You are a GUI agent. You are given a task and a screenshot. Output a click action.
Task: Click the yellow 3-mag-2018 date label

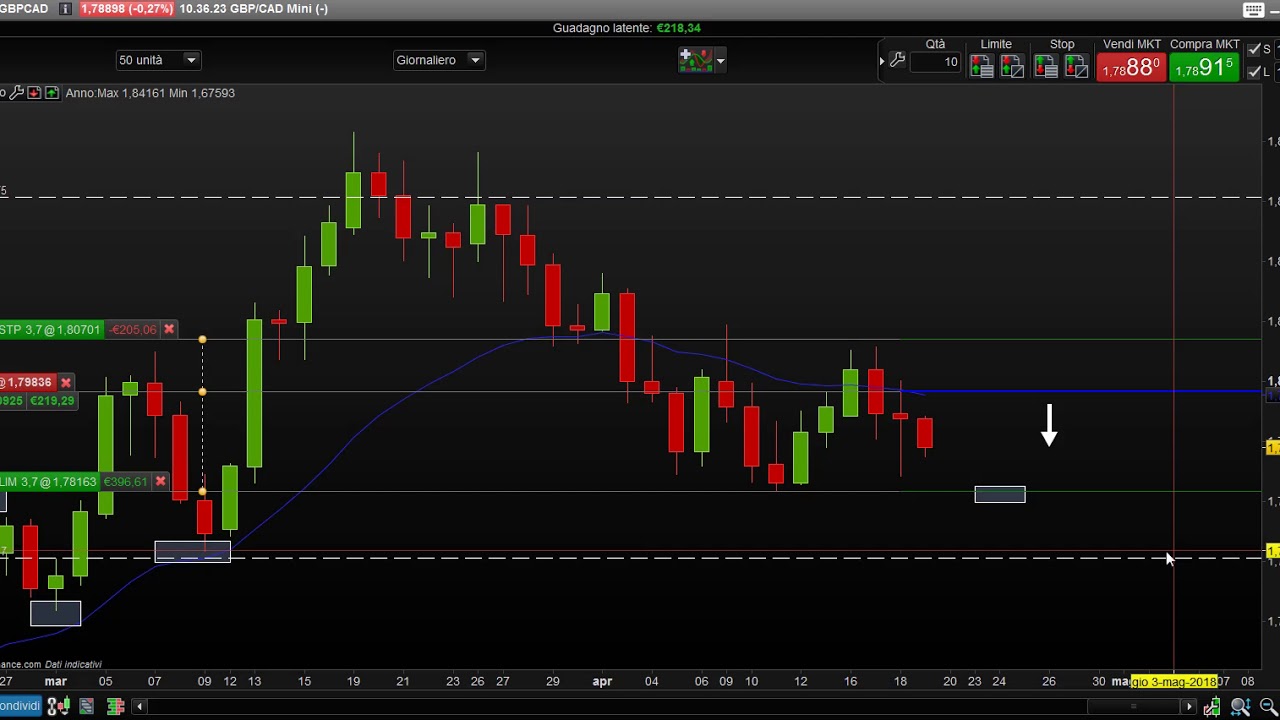point(1174,682)
